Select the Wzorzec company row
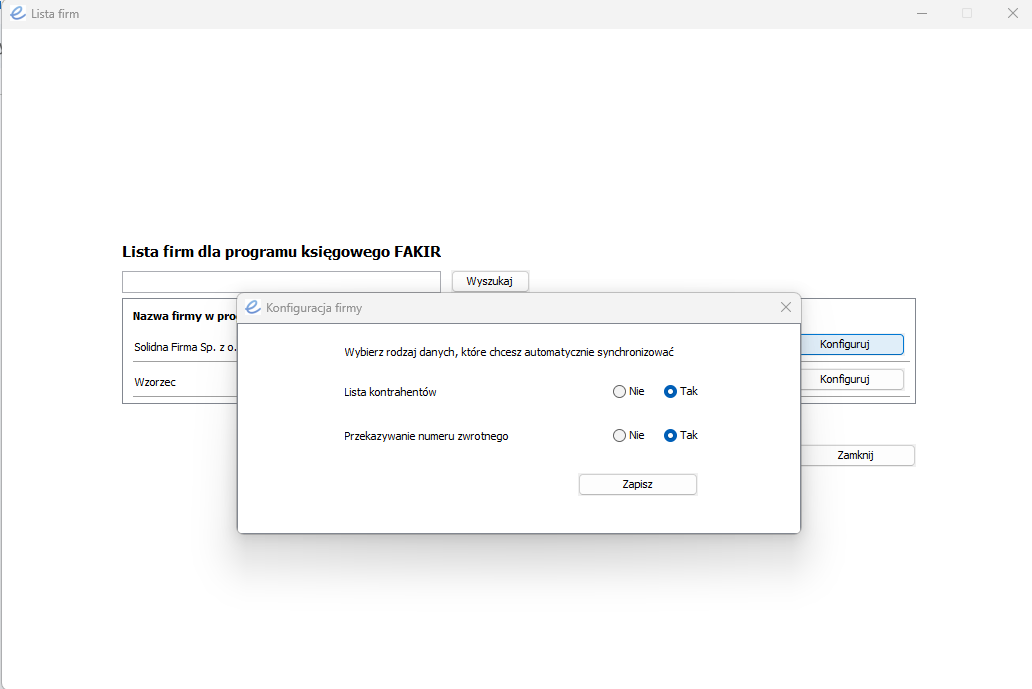Image resolution: width=1032 pixels, height=689 pixels. click(x=185, y=382)
